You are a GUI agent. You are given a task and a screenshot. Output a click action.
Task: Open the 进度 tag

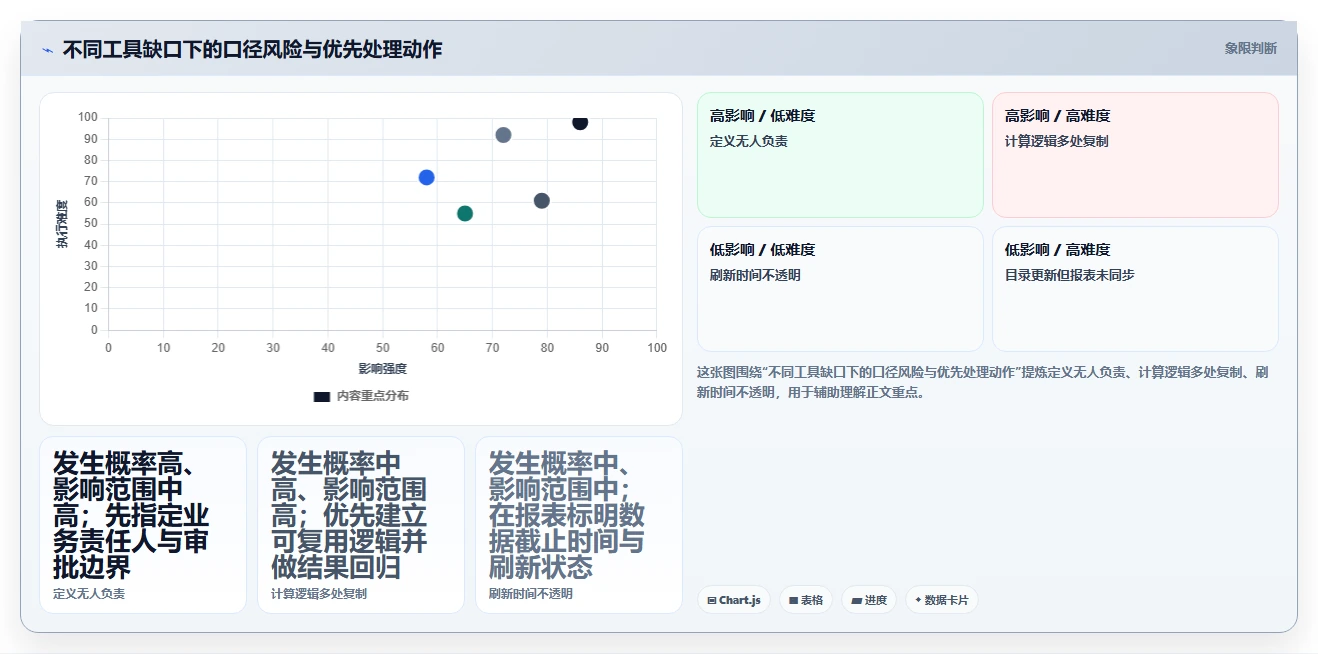pyautogui.click(x=870, y=600)
